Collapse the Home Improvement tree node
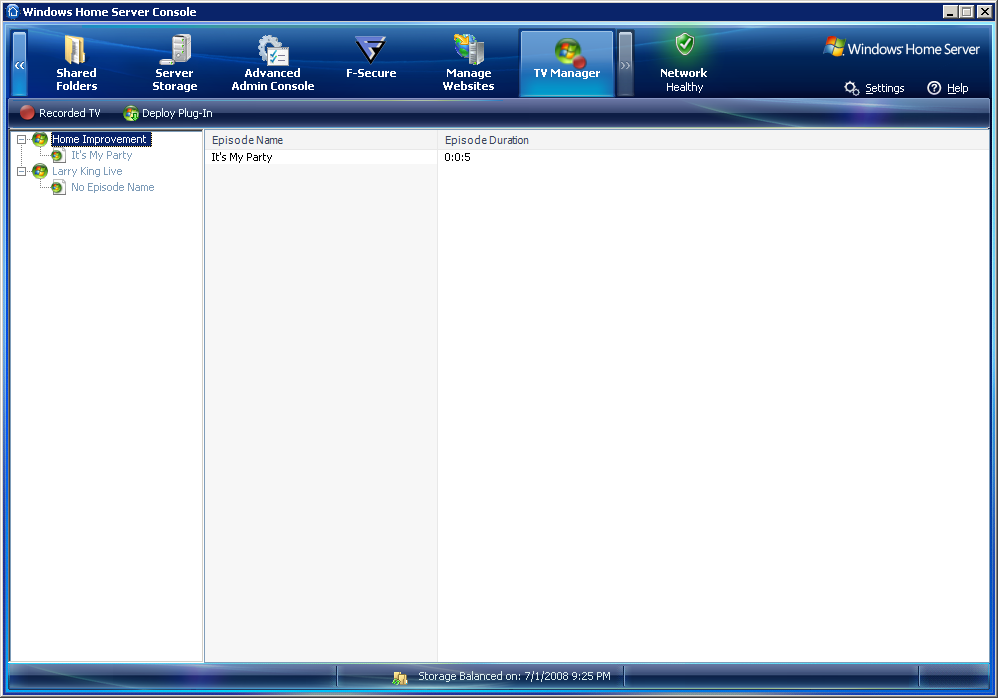This screenshot has height=698, width=998. 21,139
